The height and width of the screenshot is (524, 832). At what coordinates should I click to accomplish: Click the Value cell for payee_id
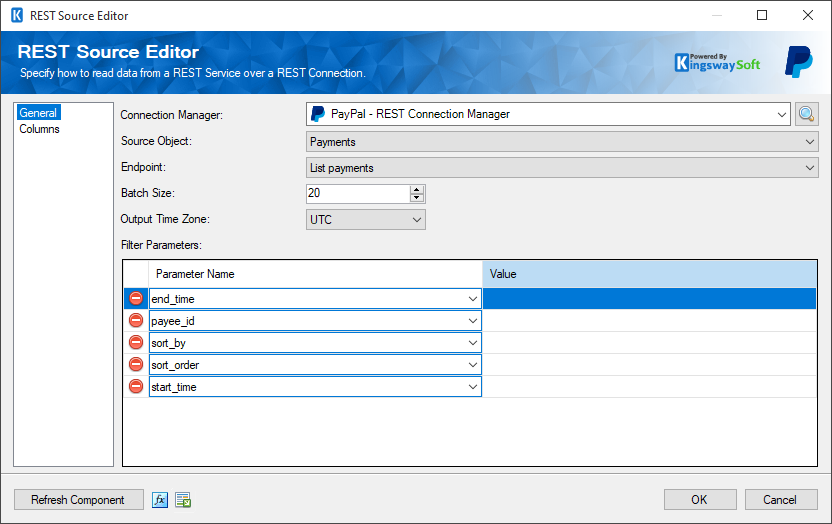(649, 321)
